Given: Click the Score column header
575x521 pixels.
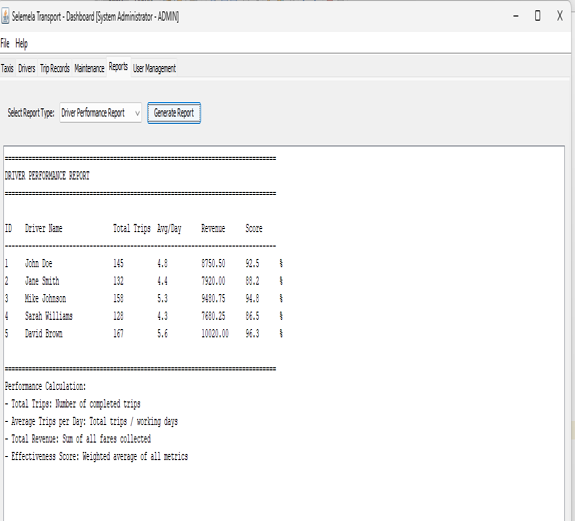Looking at the screenshot, I should pyautogui.click(x=254, y=228).
